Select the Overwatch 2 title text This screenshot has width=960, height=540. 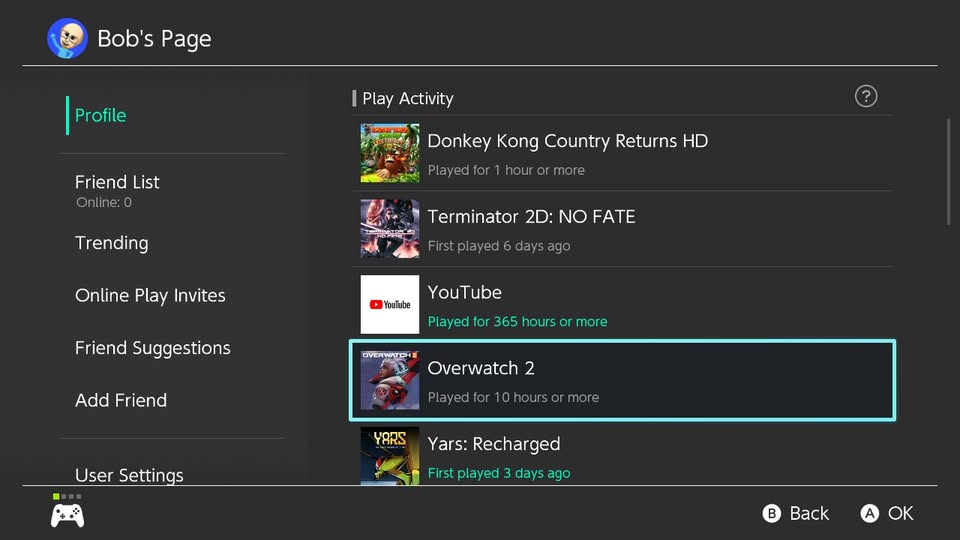click(x=481, y=368)
